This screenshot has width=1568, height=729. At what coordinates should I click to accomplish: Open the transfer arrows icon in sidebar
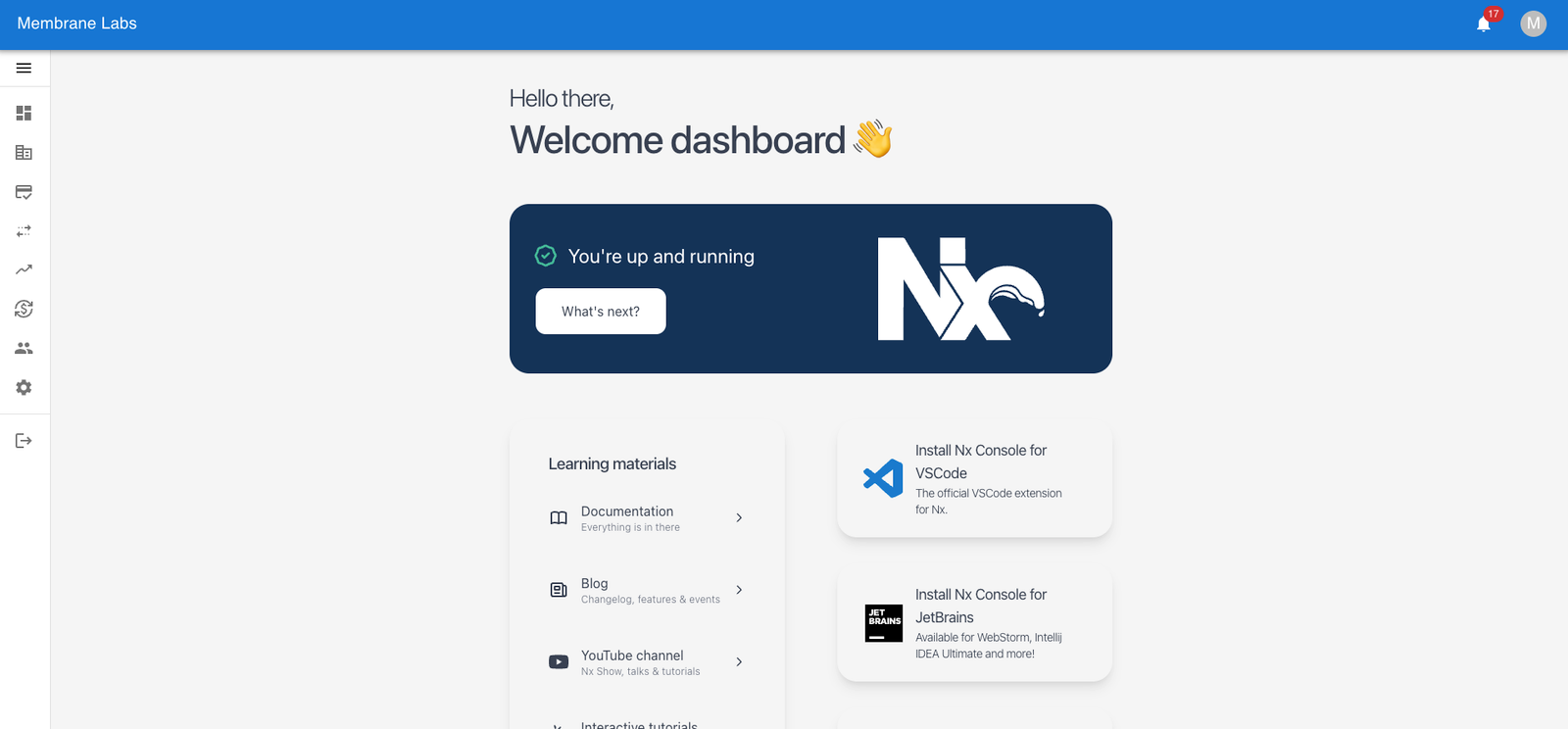24,231
